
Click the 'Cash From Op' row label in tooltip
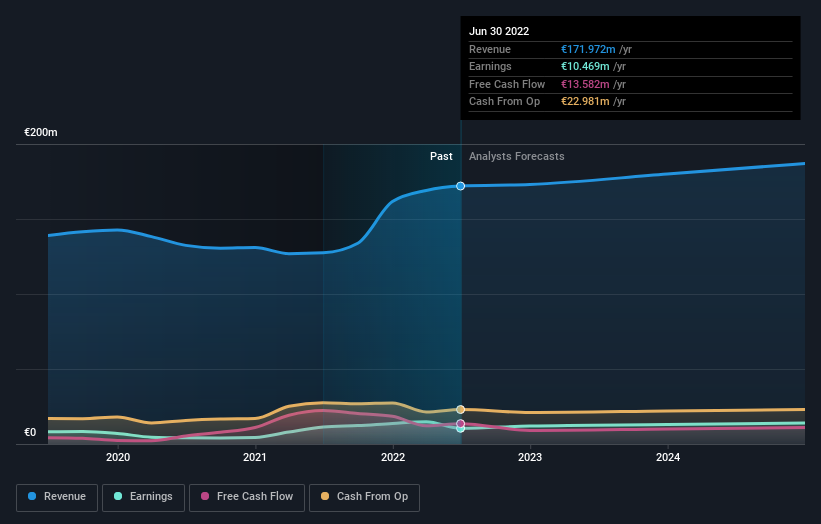(504, 102)
